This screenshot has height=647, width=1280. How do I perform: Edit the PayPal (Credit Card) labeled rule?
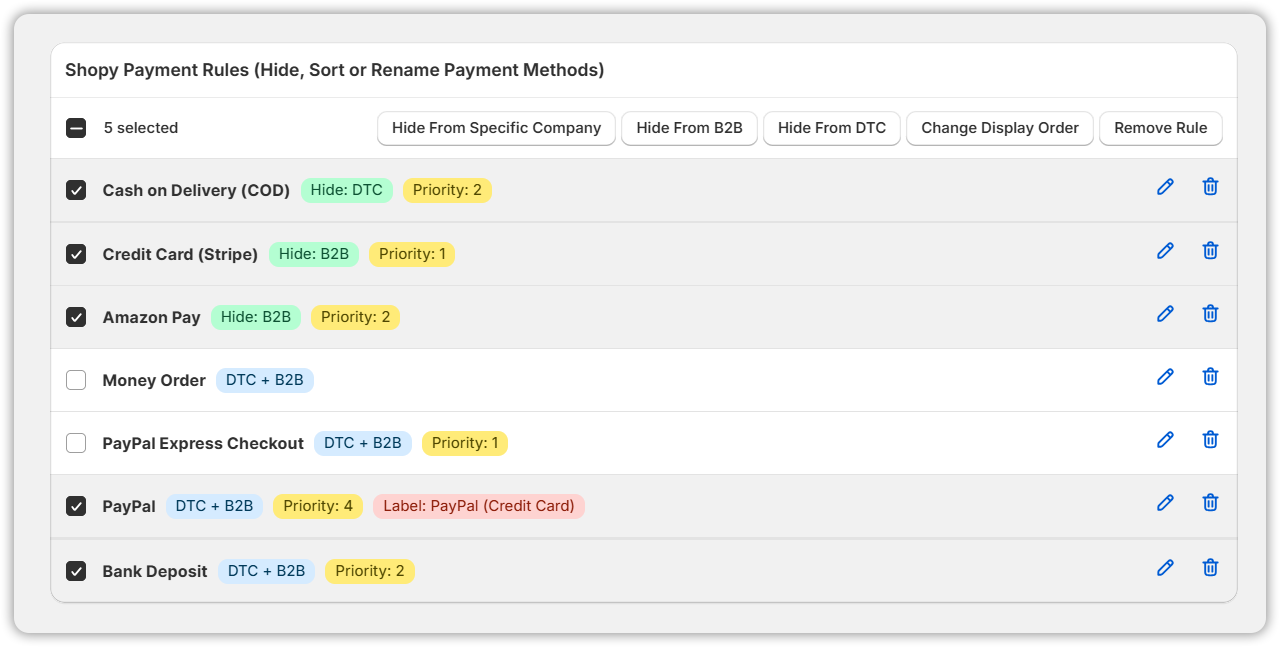click(x=1165, y=502)
